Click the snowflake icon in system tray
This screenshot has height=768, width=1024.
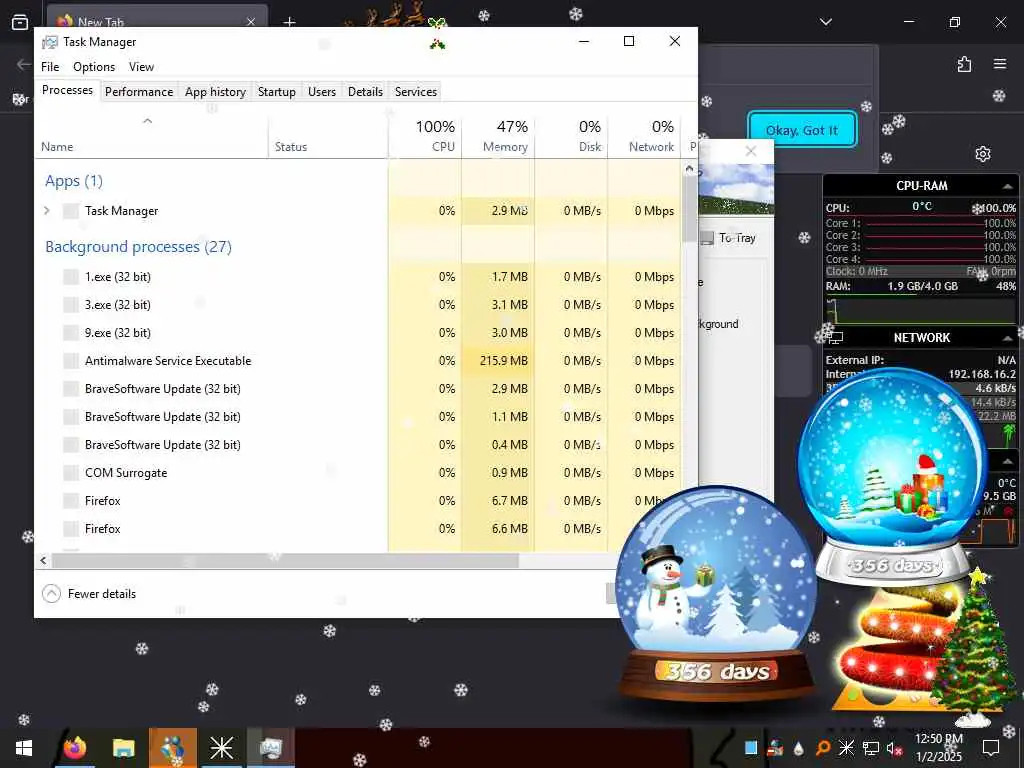pos(846,748)
